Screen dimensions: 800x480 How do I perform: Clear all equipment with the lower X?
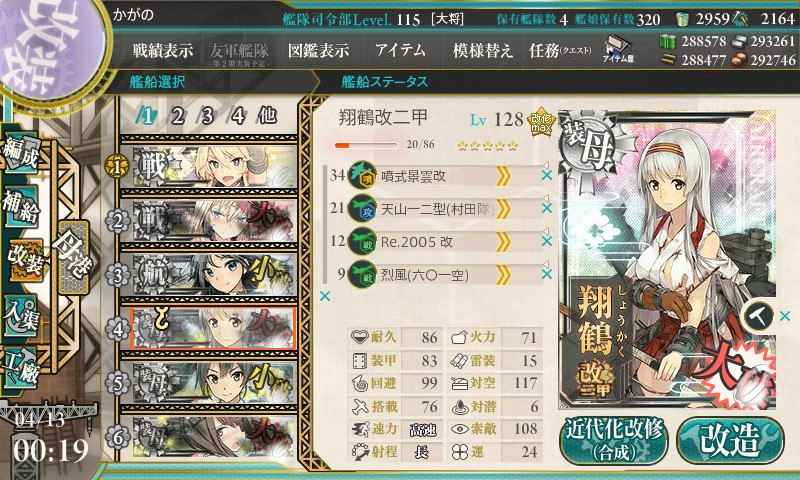click(324, 296)
